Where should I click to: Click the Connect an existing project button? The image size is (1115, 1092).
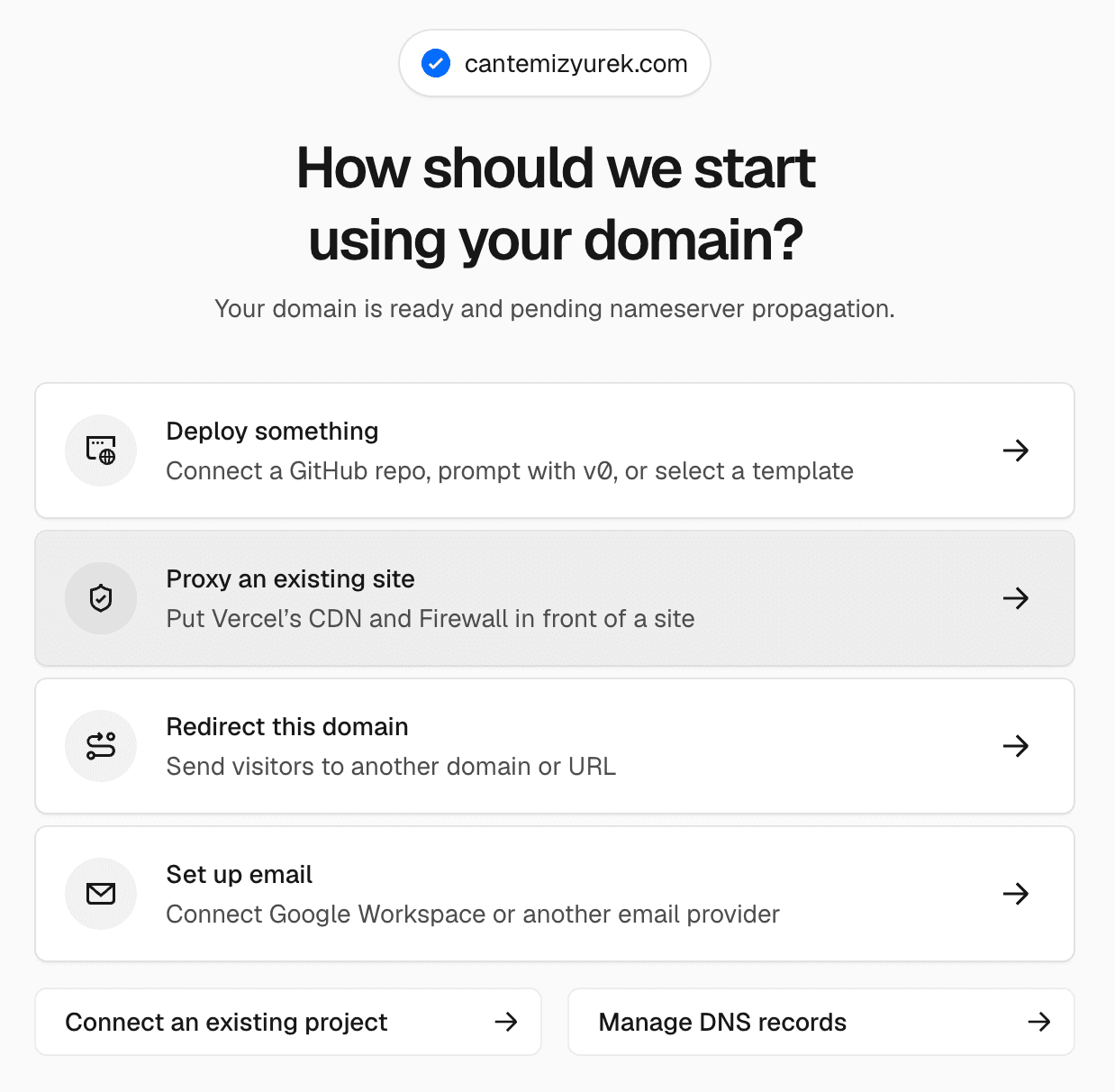click(288, 1022)
